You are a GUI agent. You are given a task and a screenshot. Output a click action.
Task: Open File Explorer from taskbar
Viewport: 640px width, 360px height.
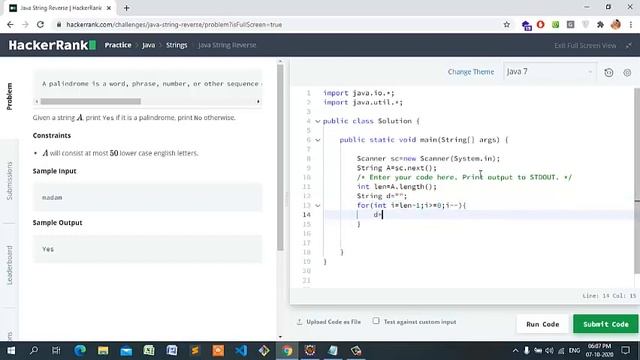click(103, 350)
